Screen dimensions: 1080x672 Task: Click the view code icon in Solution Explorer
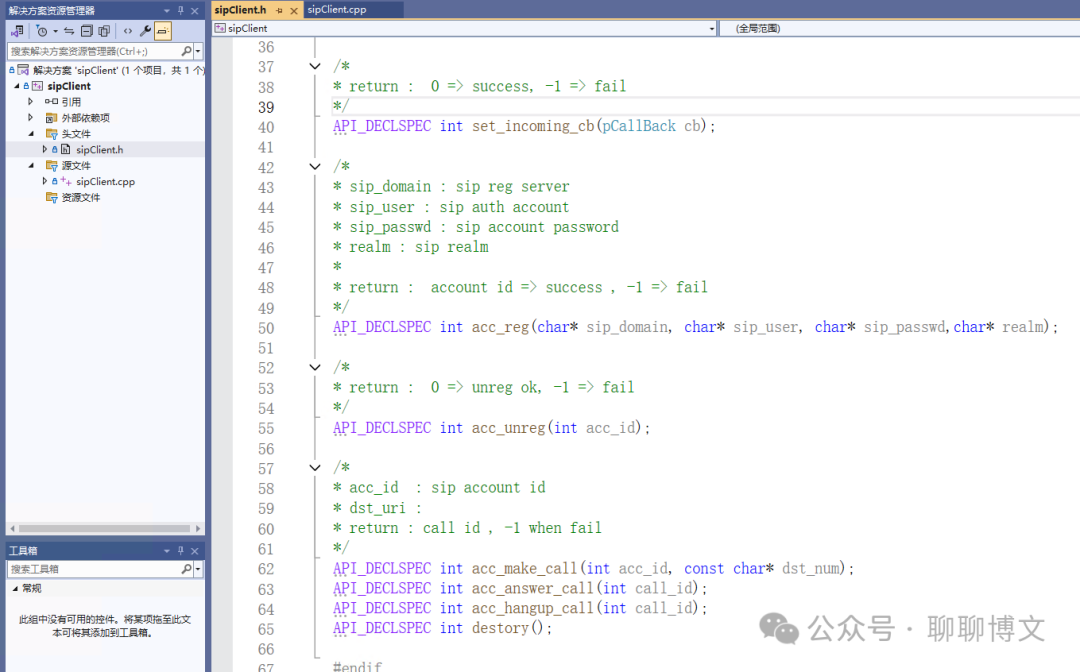(x=128, y=31)
